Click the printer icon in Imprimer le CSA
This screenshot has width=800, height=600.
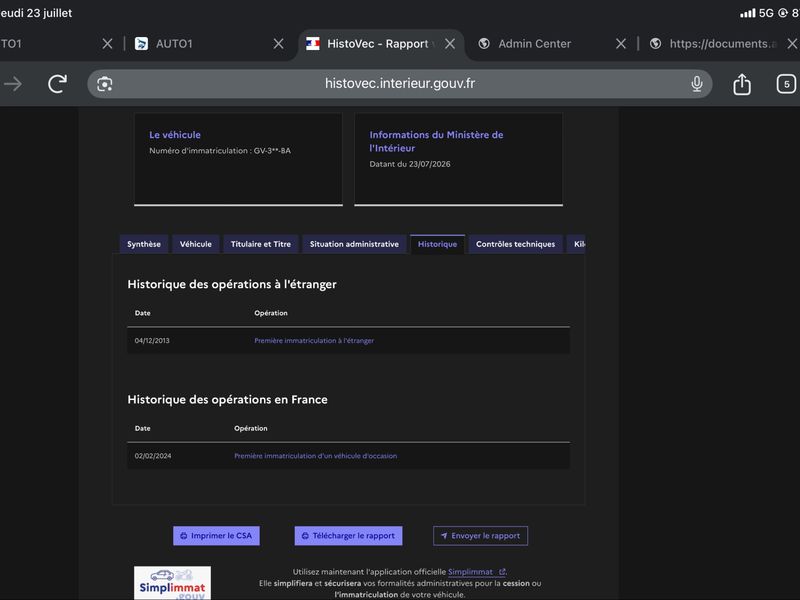click(184, 536)
